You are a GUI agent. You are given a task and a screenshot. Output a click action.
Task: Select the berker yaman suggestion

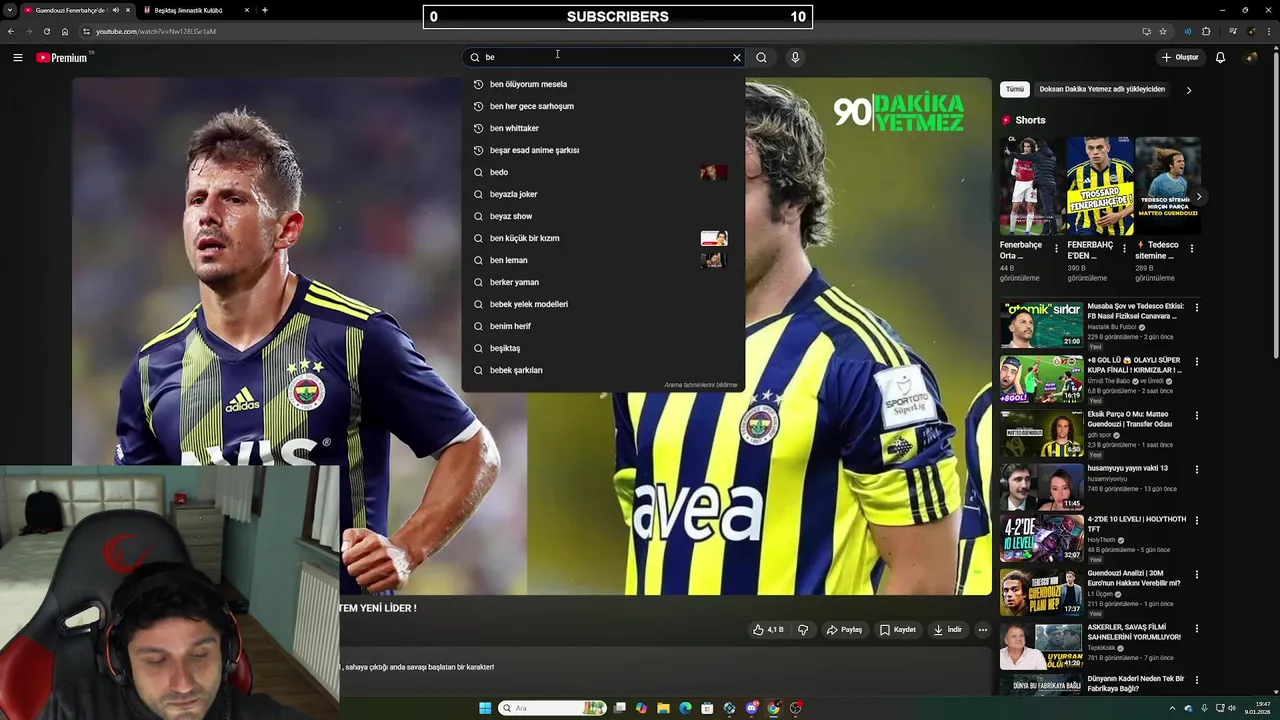point(603,282)
